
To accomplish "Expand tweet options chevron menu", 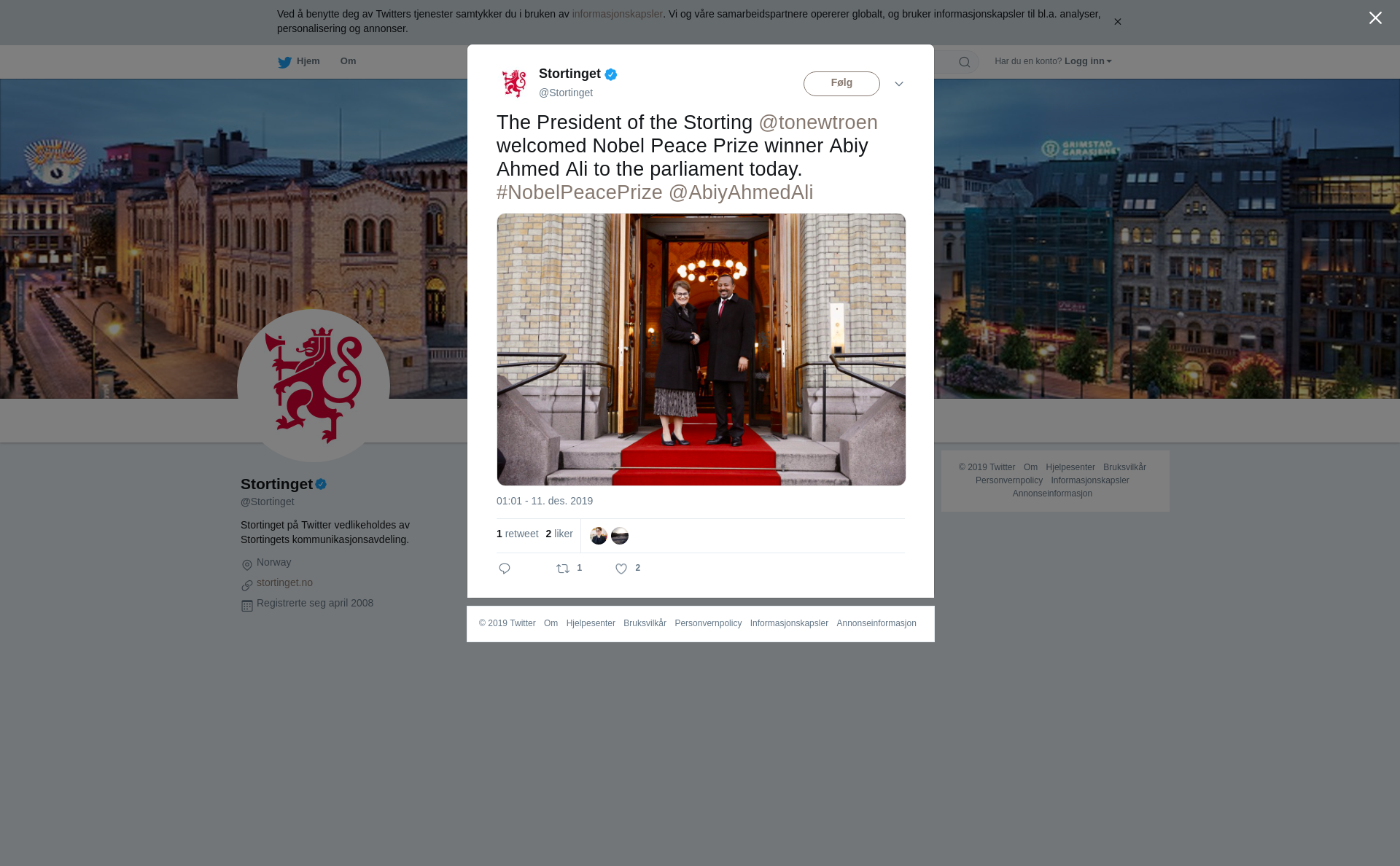I will click(899, 84).
